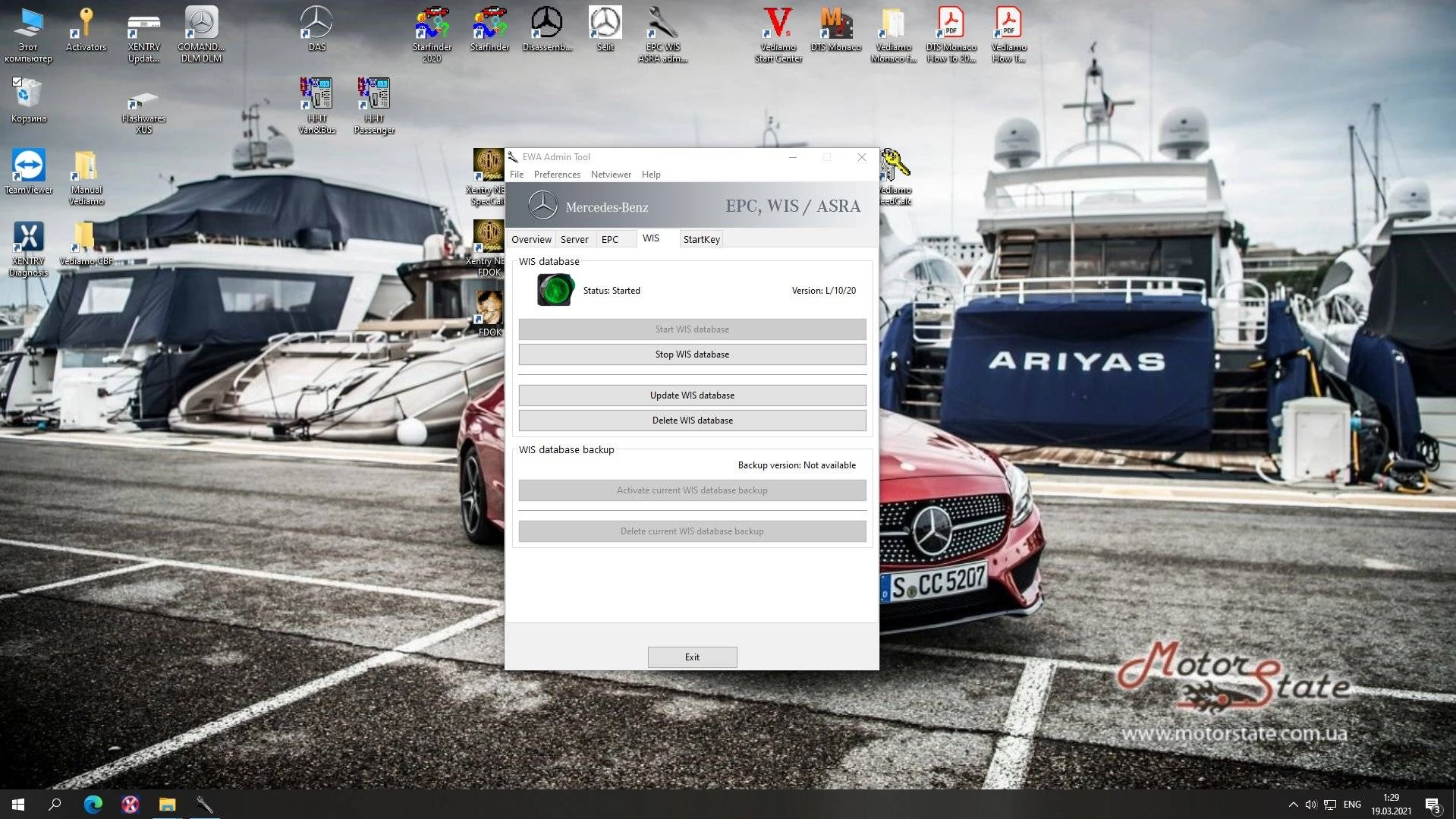Image resolution: width=1456 pixels, height=819 pixels.
Task: Open COMAND DLM desktop shortcut
Action: (201, 34)
